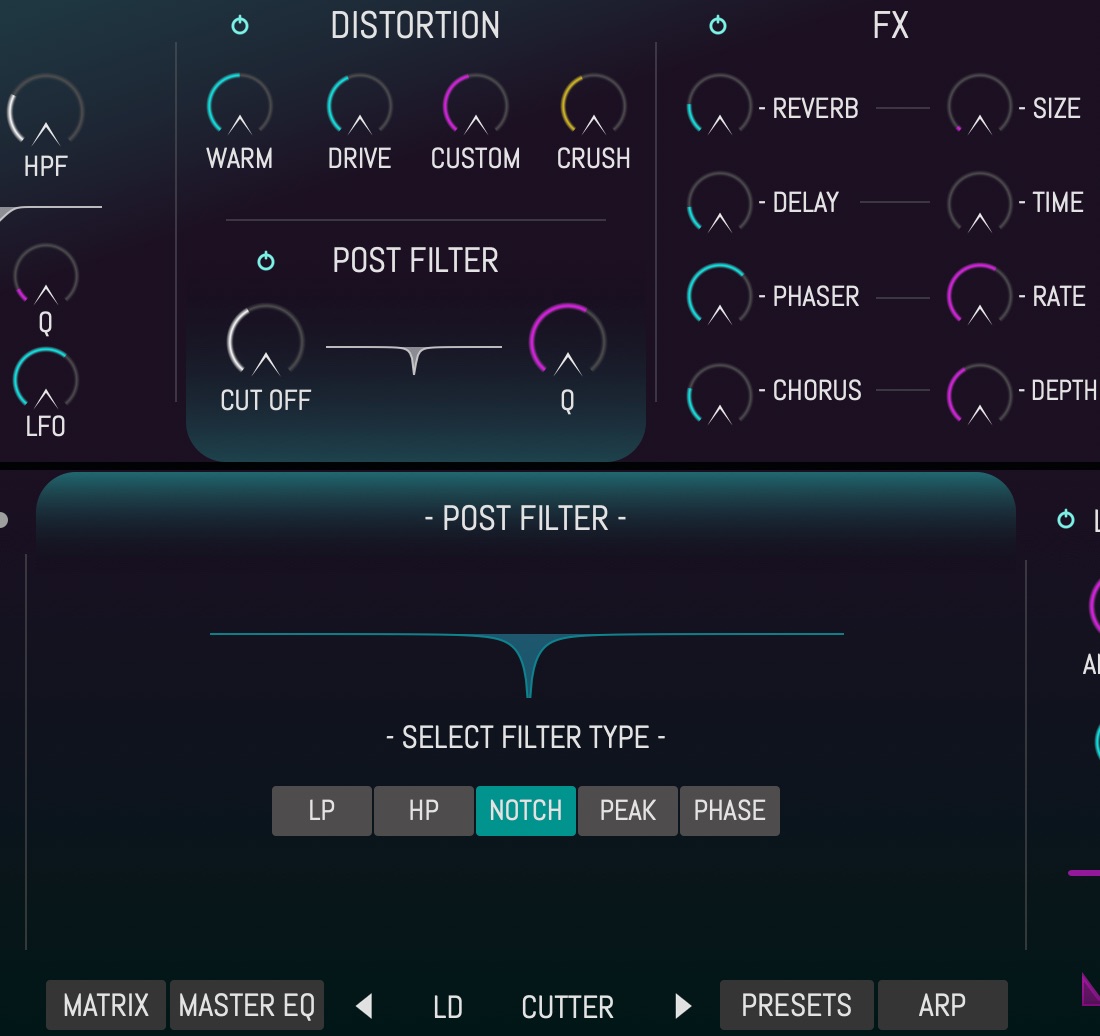The image size is (1100, 1036).
Task: Open the PRESETS browser
Action: [796, 1005]
